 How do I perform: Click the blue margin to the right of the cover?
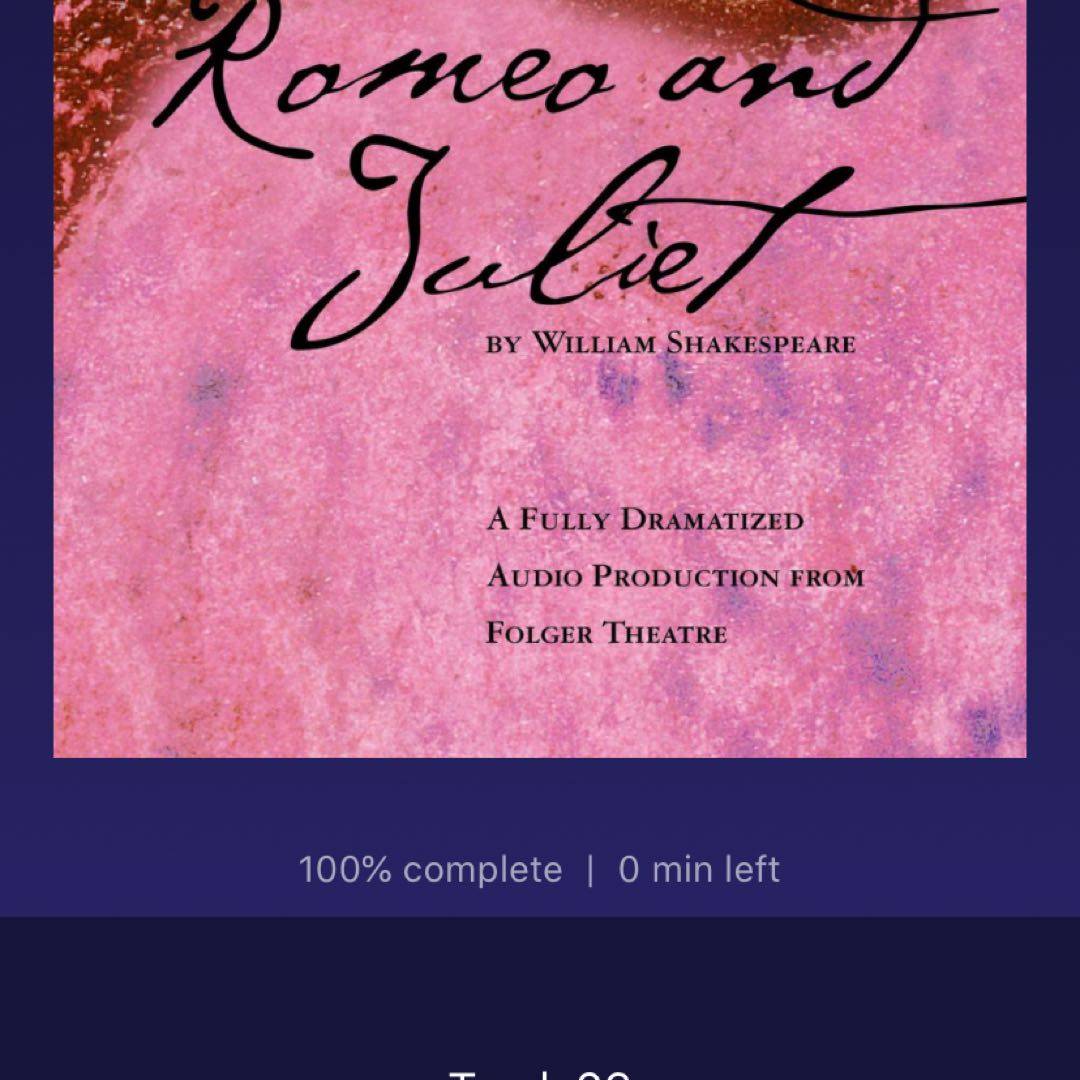(x=1053, y=379)
